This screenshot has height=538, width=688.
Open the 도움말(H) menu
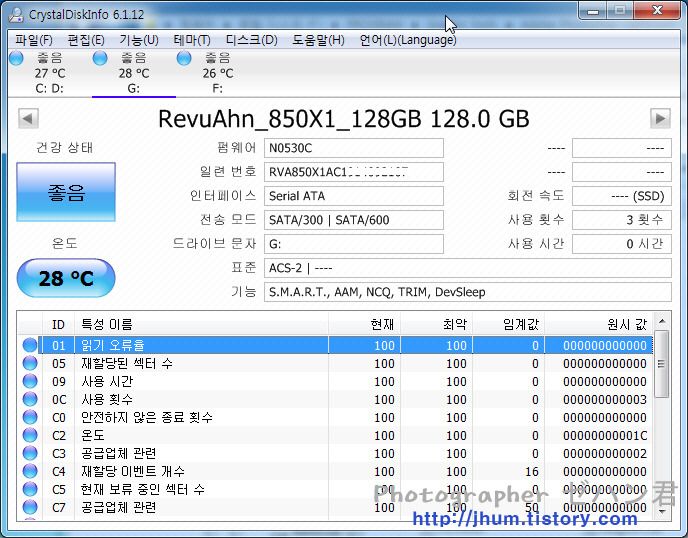pyautogui.click(x=318, y=40)
